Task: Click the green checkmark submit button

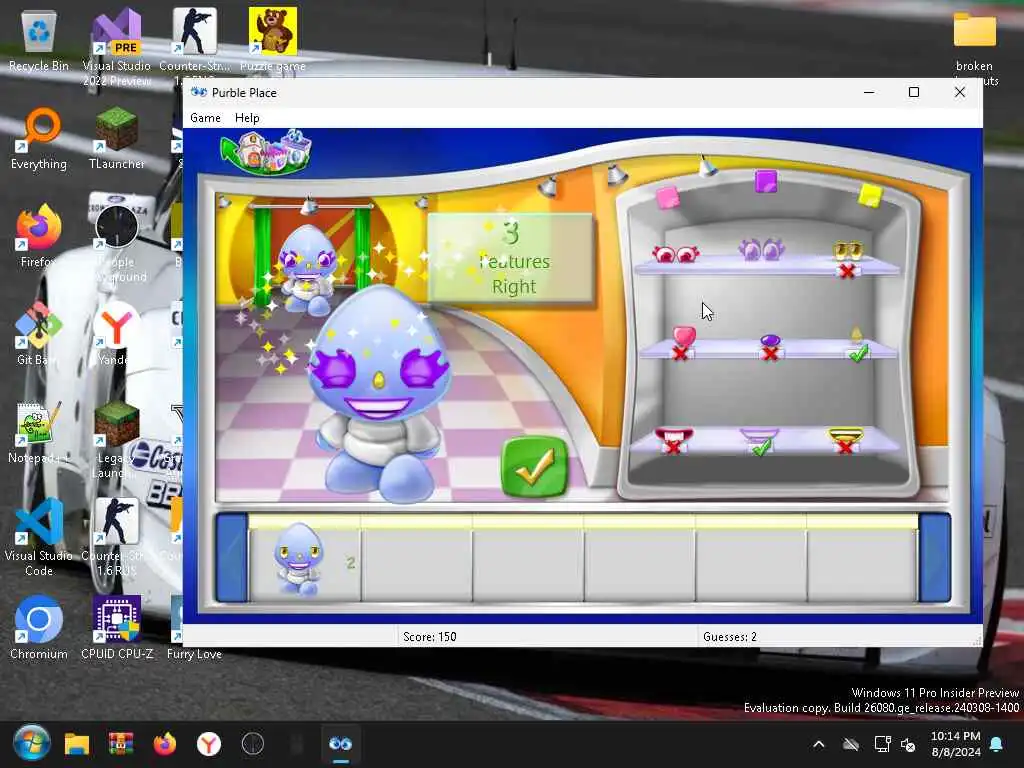Action: point(534,466)
